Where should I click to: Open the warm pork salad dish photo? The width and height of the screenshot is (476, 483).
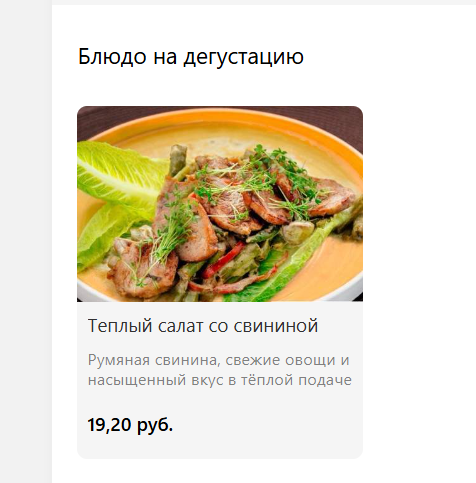click(x=220, y=204)
